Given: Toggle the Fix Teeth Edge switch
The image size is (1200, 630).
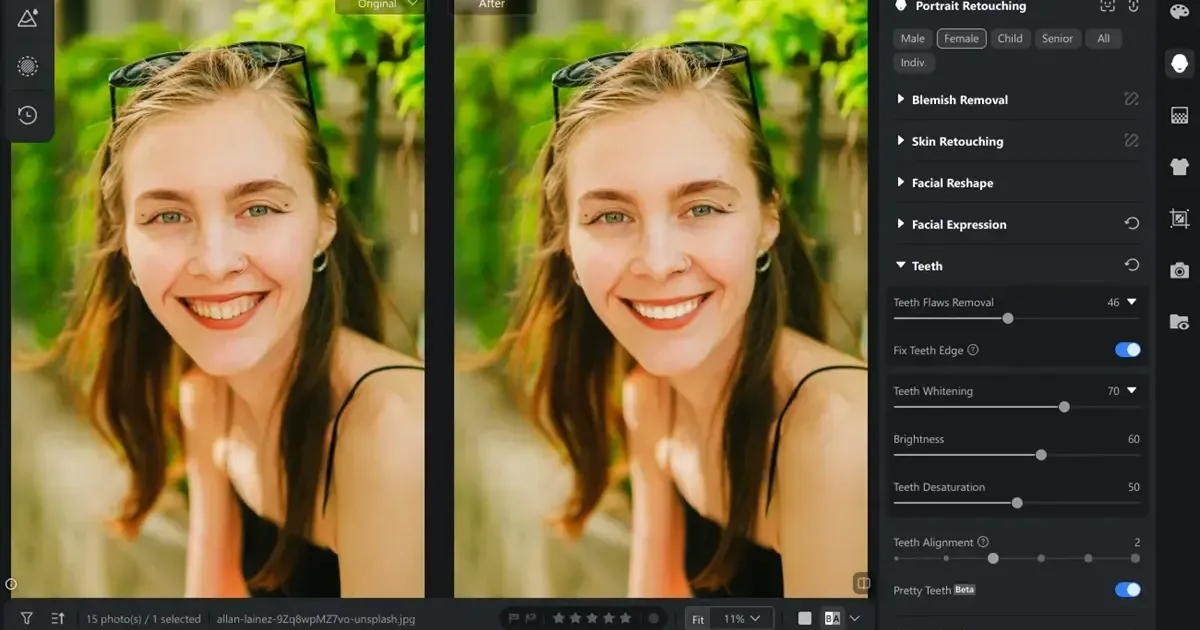Looking at the screenshot, I should pyautogui.click(x=1128, y=350).
